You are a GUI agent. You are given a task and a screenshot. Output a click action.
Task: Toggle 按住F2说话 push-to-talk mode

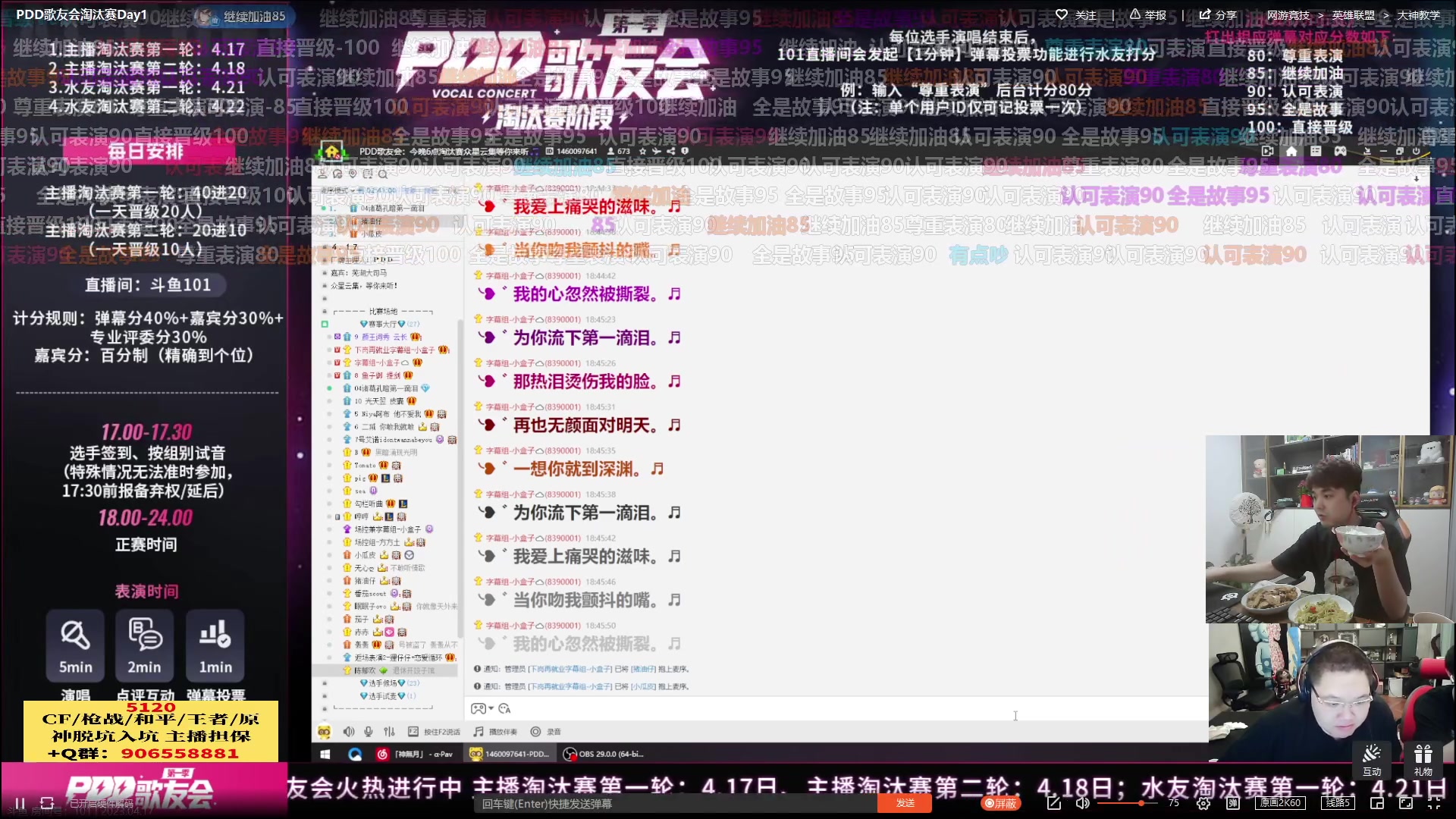click(x=434, y=732)
